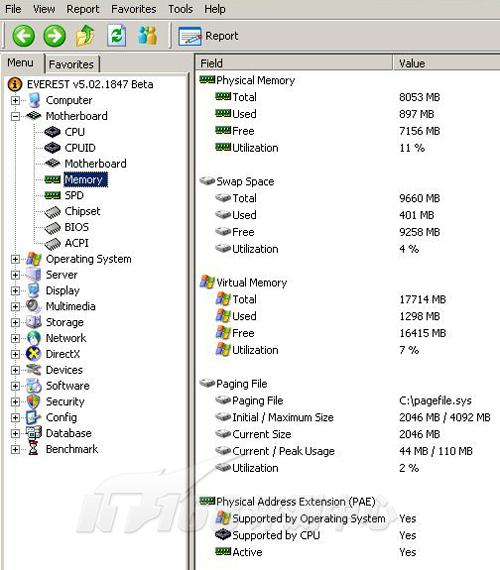Select the Memory tree item

(x=85, y=180)
